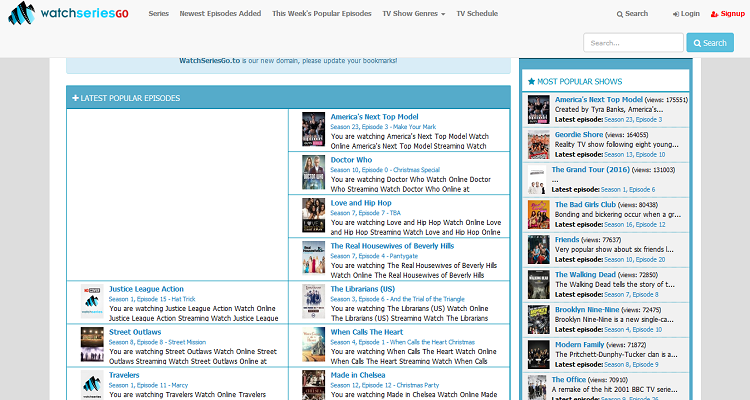Viewport: 750px width, 400px height.
Task: Open the Love and Hip Hop title
Action: click(x=361, y=203)
